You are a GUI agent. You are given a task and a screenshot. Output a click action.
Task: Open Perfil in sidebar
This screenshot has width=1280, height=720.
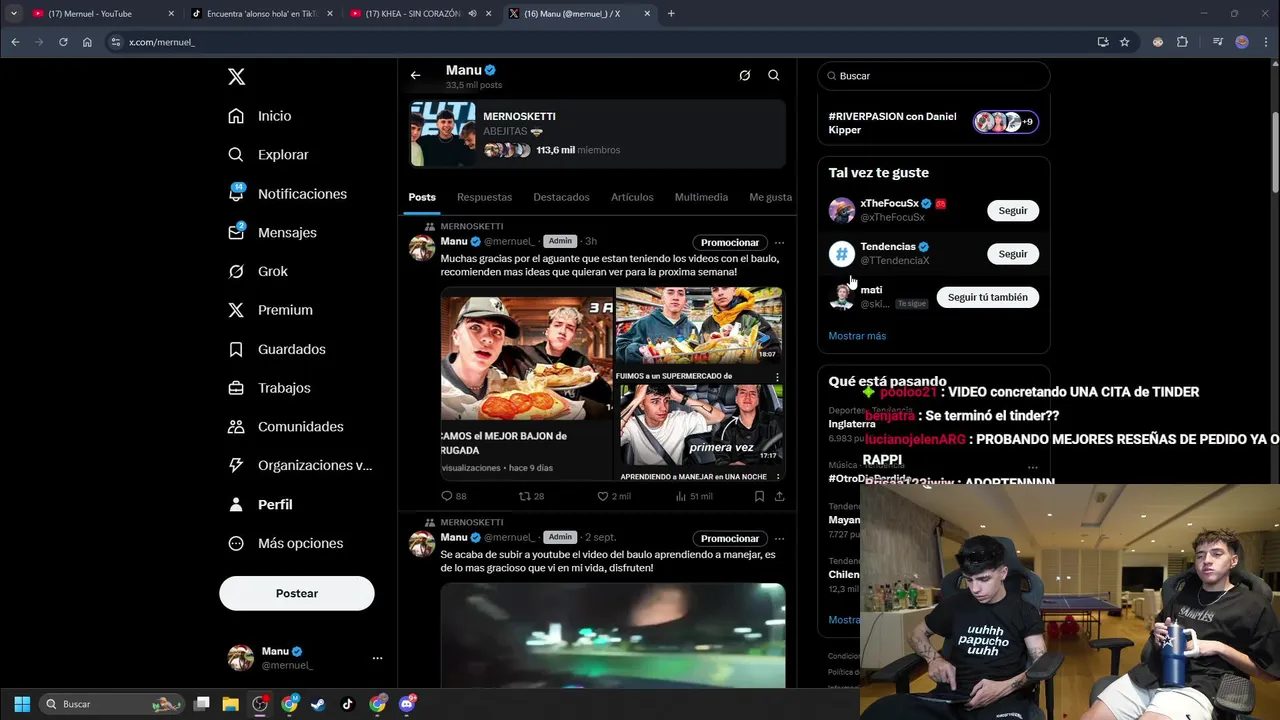coord(260,504)
